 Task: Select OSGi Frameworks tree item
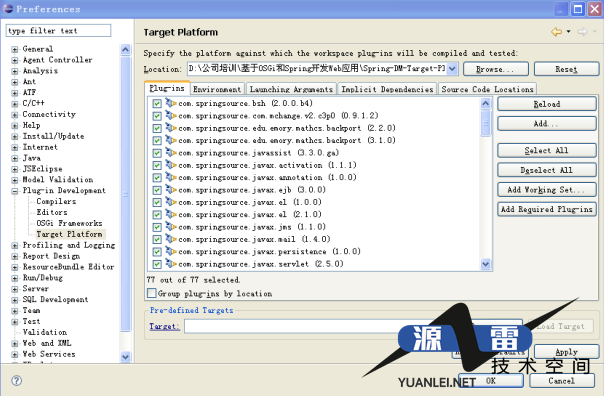[69, 223]
